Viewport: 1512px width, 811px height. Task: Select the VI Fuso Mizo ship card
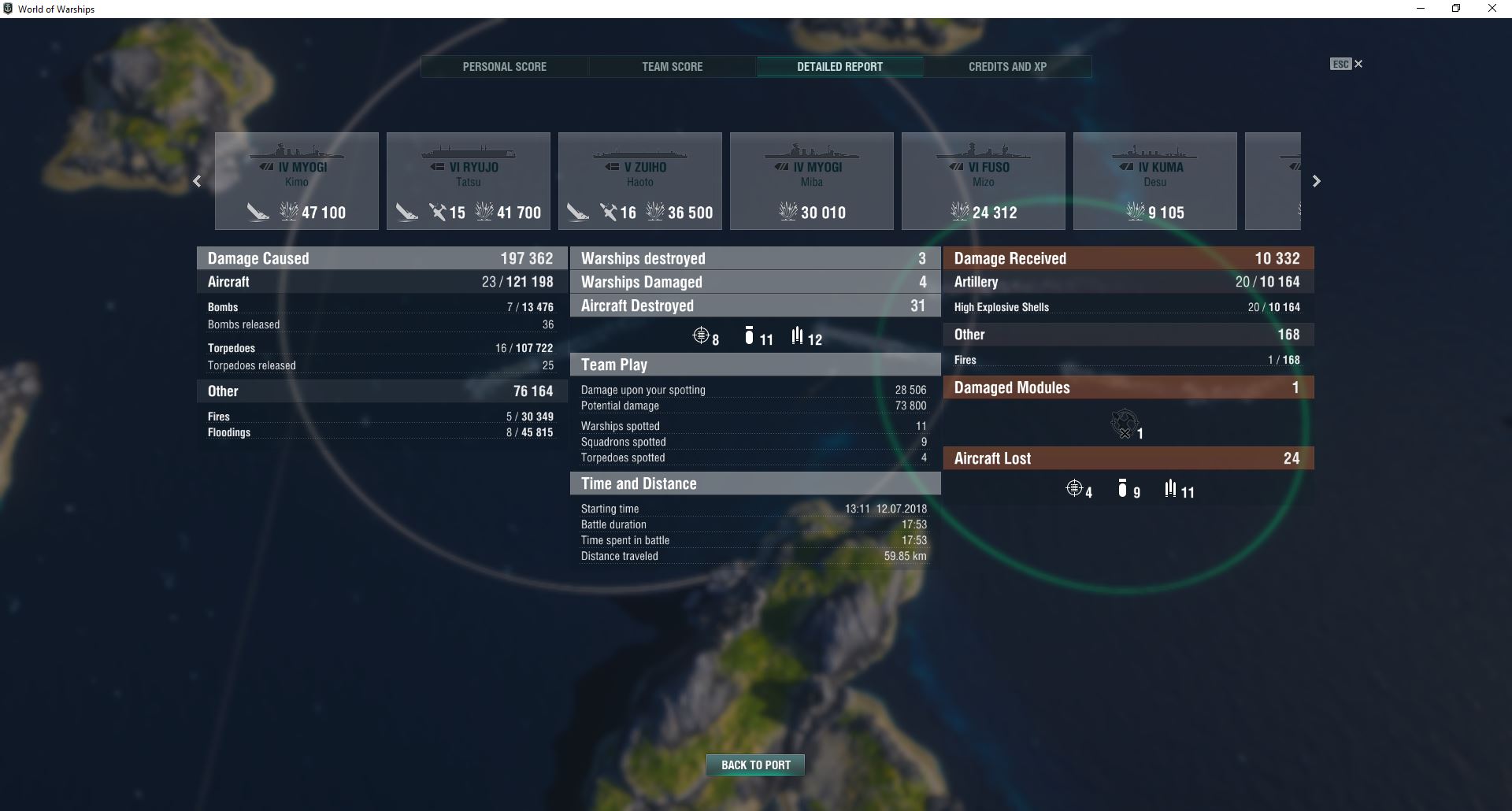pos(984,181)
